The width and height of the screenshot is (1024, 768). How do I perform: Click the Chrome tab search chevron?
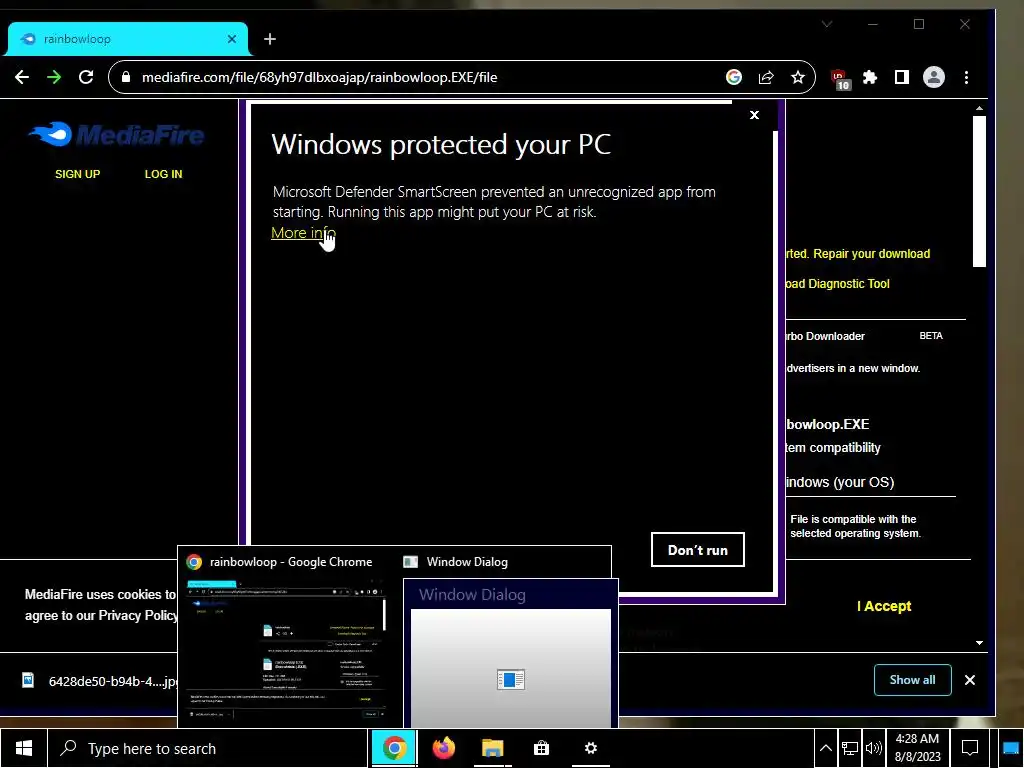[x=827, y=24]
